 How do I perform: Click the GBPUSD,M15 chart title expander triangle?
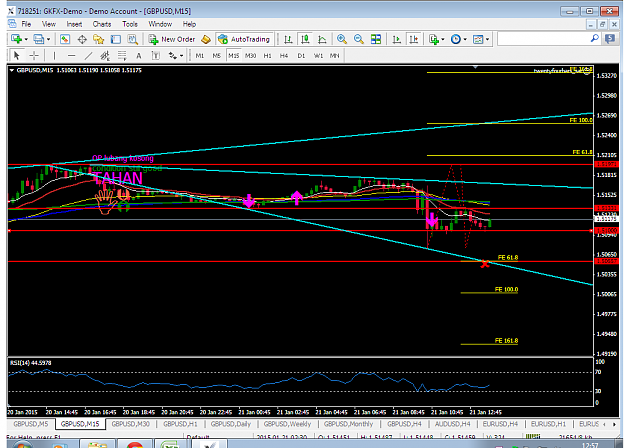click(12, 71)
